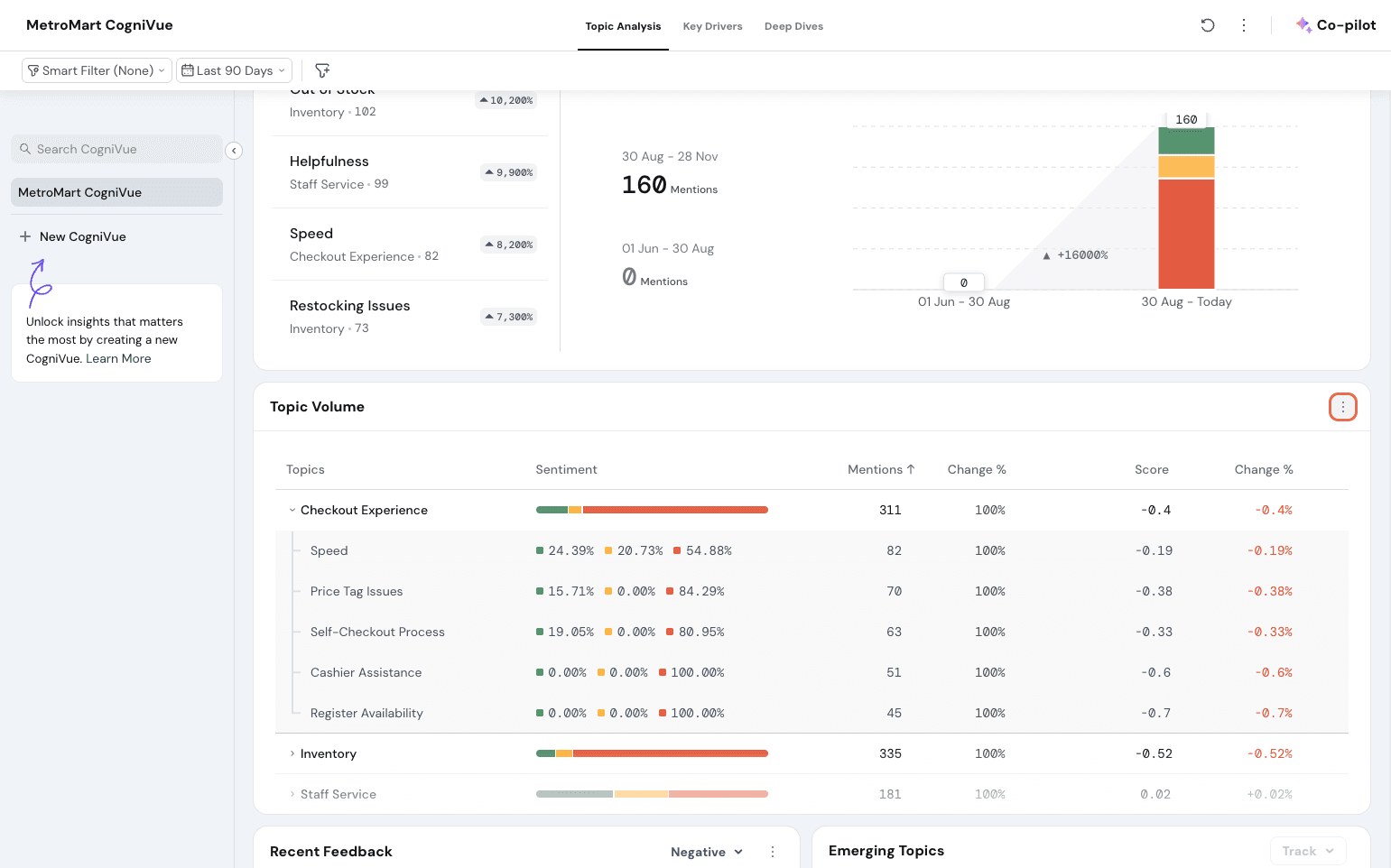Open the Smart Filter dropdown
The image size is (1391, 868).
(97, 70)
